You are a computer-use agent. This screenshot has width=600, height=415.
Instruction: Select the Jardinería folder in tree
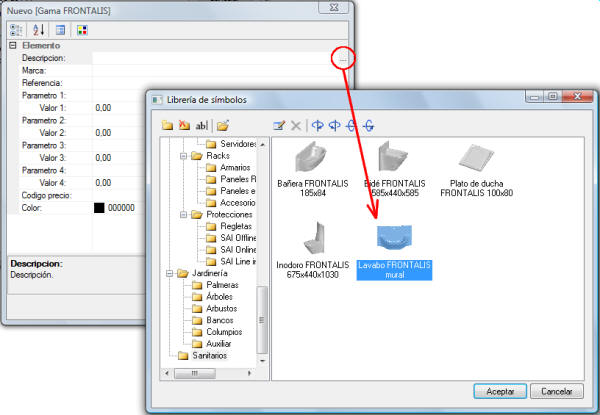pos(202,273)
